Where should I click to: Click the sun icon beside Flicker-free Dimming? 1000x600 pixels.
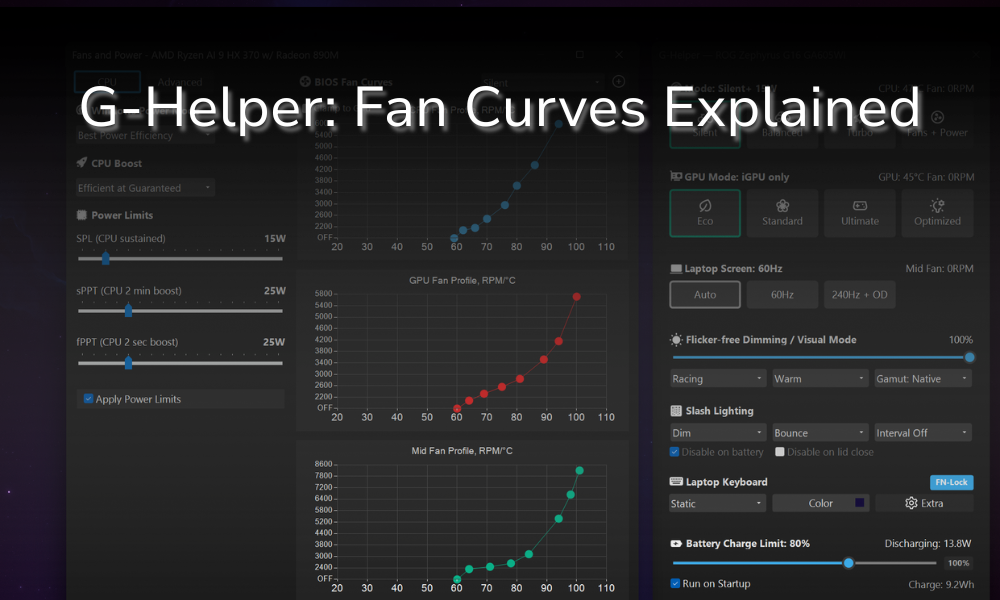tap(676, 340)
